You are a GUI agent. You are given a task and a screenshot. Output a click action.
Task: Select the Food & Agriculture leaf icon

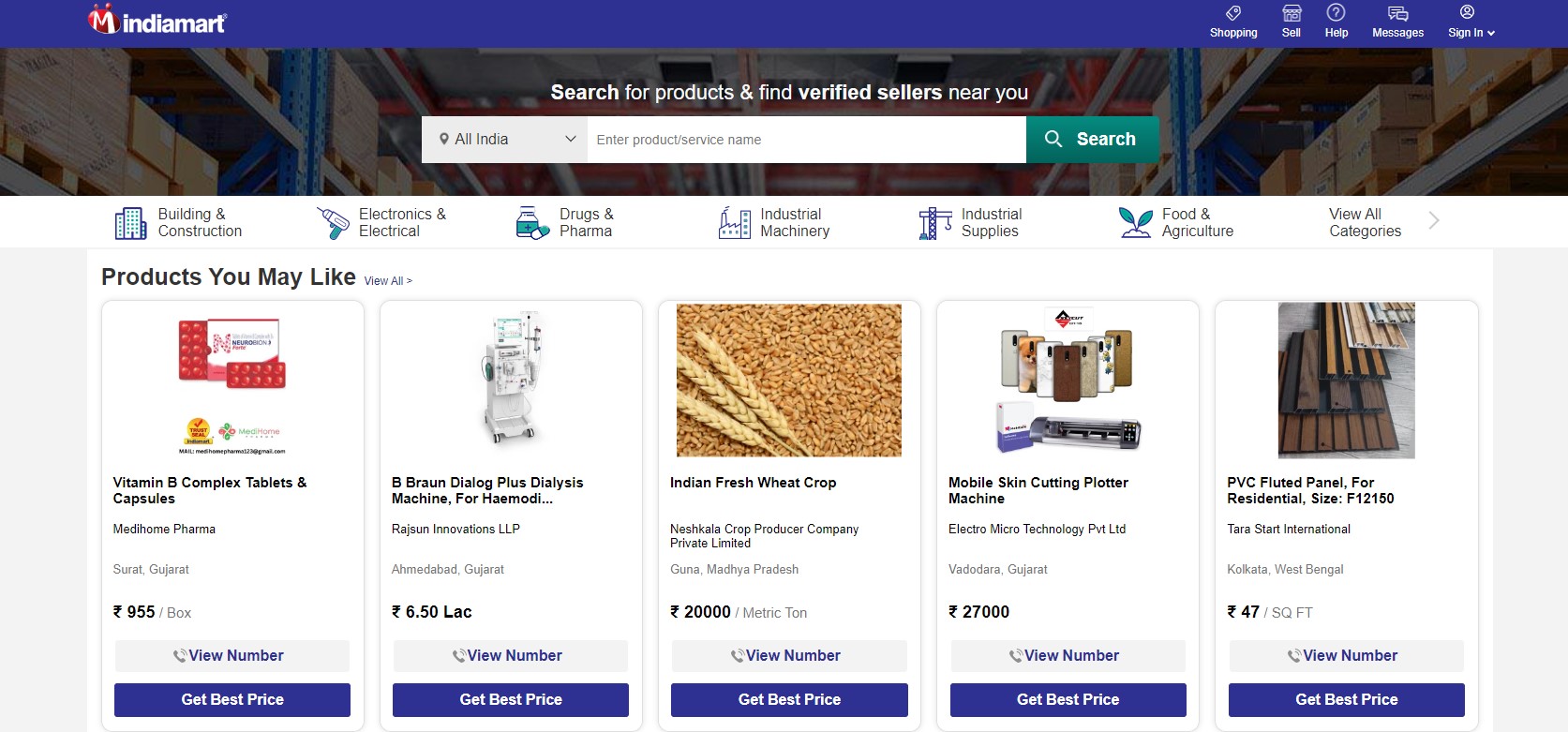pyautogui.click(x=1136, y=223)
